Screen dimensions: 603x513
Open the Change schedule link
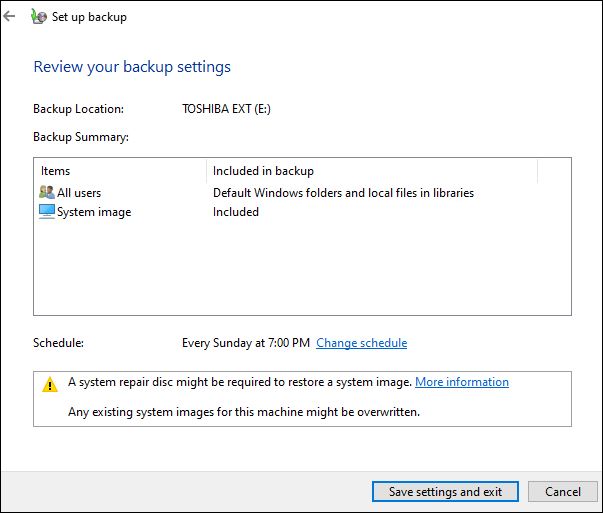coord(361,343)
